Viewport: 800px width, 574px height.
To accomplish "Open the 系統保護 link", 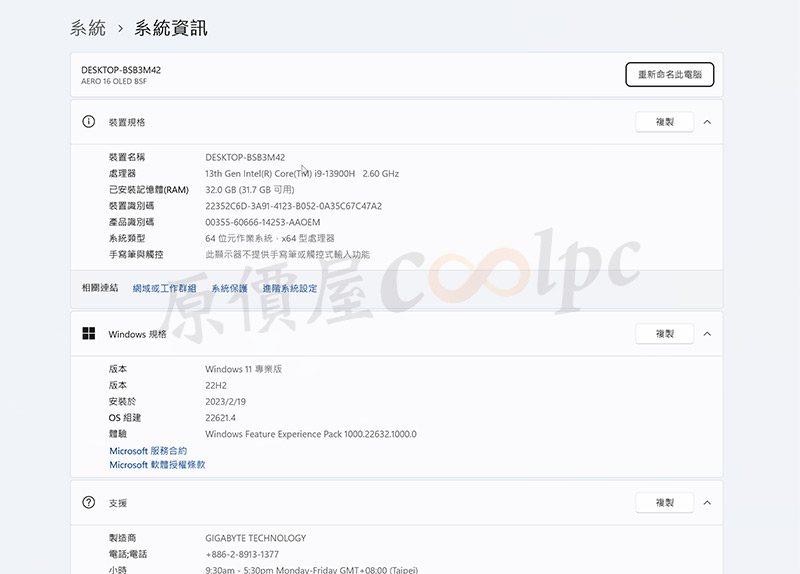I will [x=229, y=288].
